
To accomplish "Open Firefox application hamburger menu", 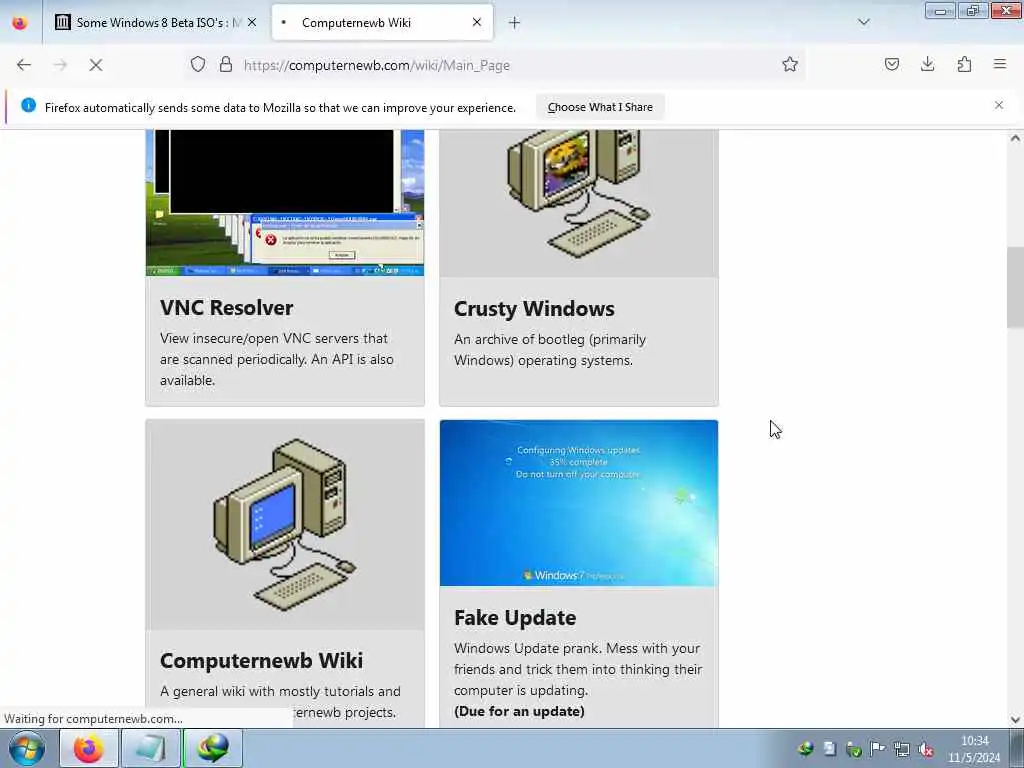I will pyautogui.click(x=1000, y=64).
